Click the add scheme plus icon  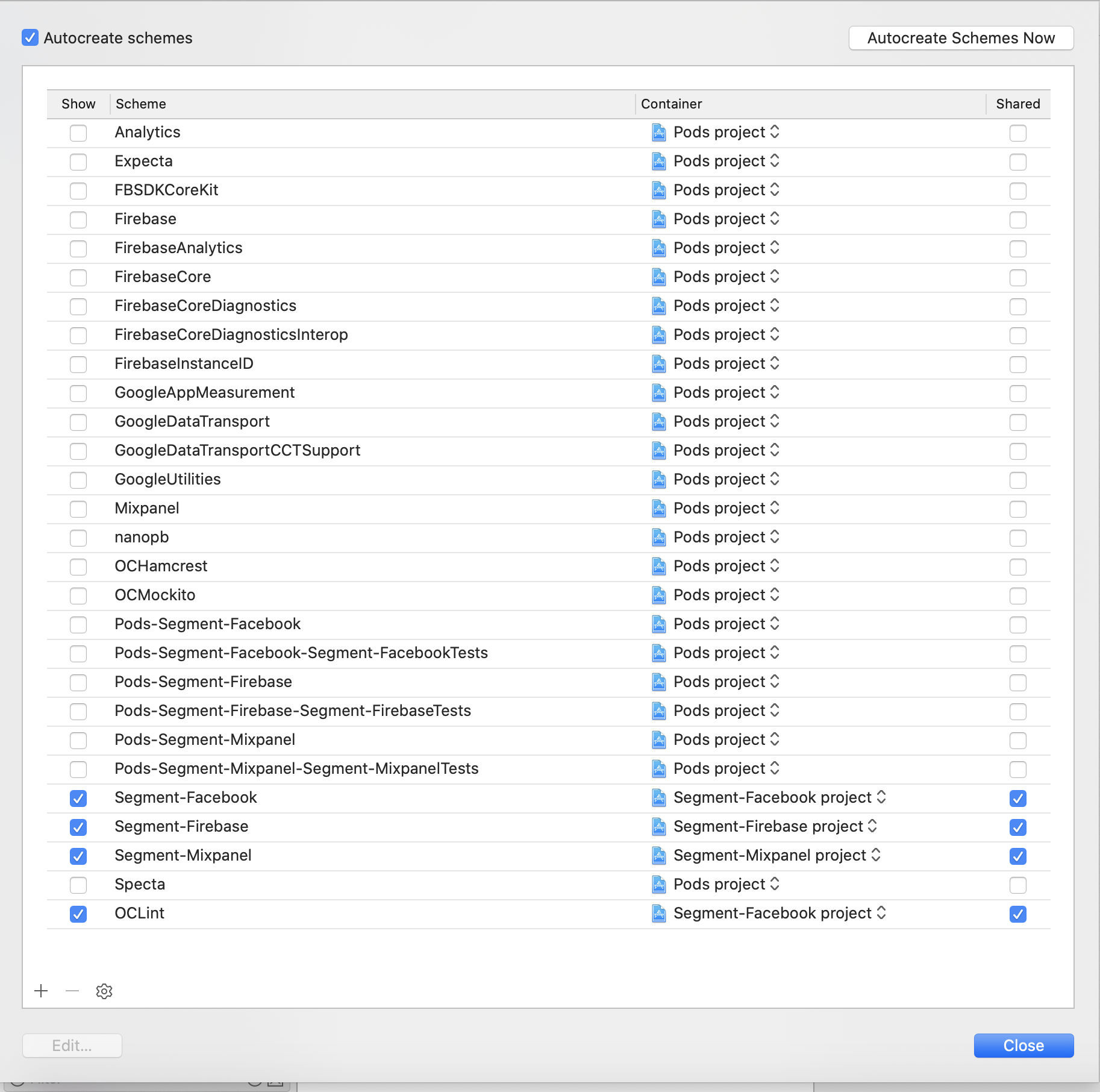click(x=41, y=991)
